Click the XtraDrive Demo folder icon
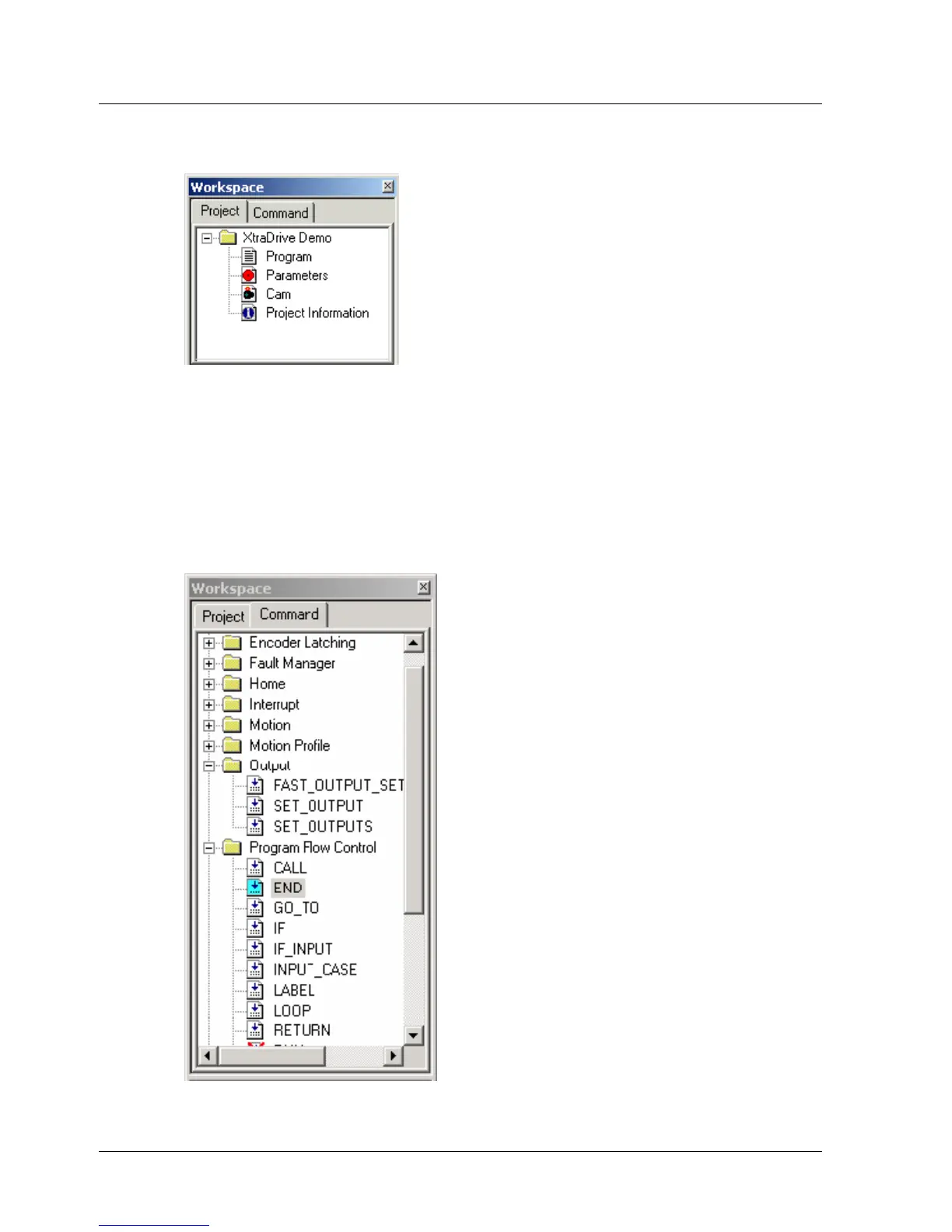The image size is (952, 1232). point(228,237)
